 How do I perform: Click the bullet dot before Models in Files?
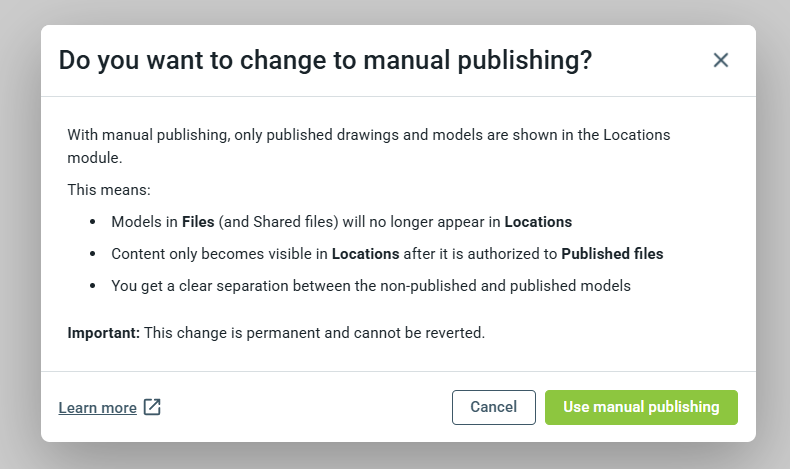pos(92,222)
